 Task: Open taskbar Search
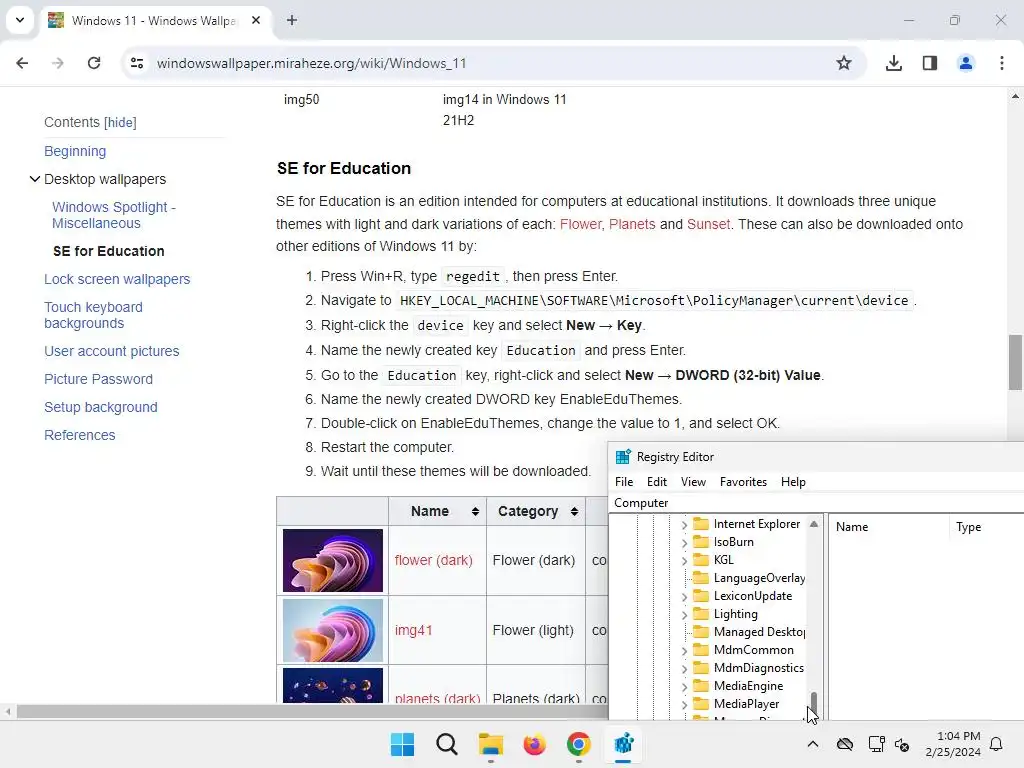click(447, 744)
